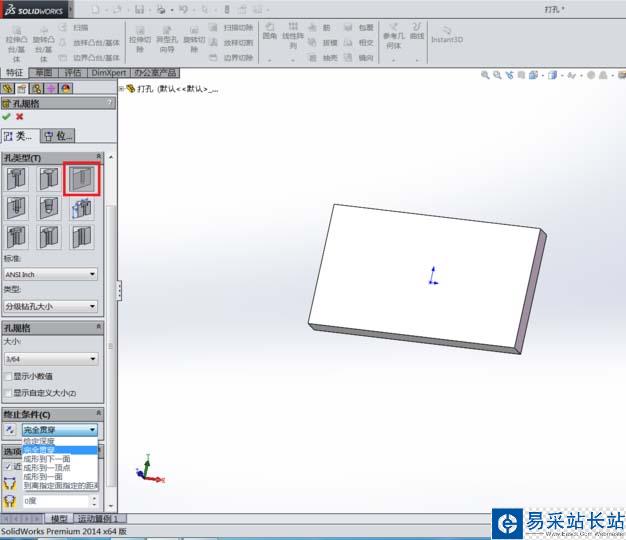
Task: Select the straight tap hole type icon
Action: click(17, 208)
